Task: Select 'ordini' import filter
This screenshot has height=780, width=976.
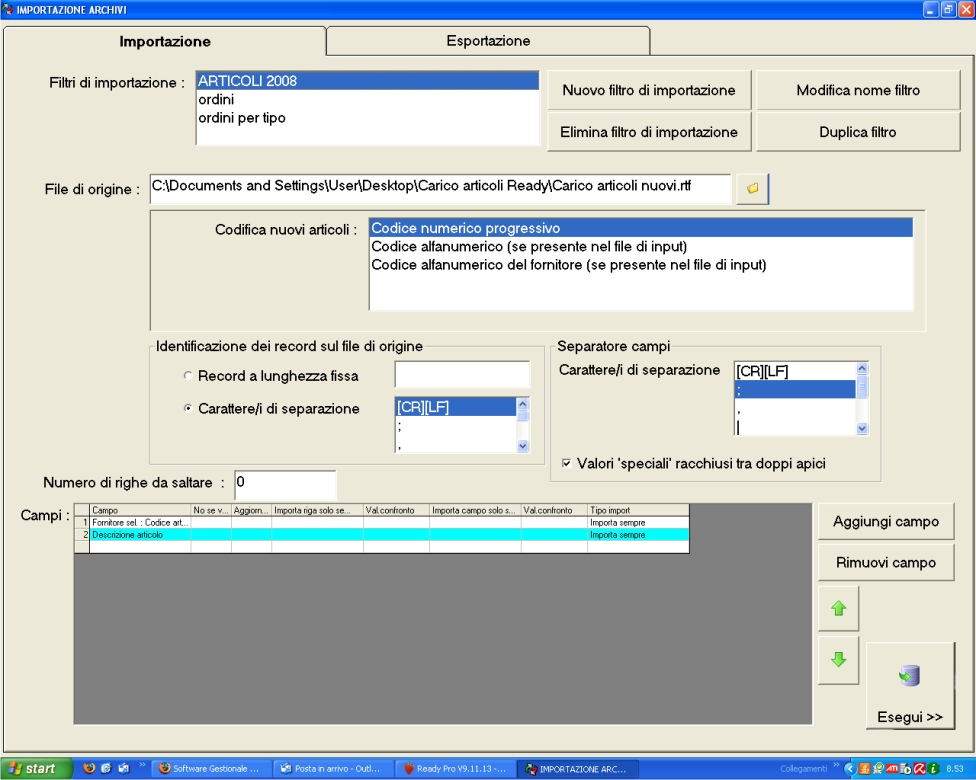Action: [367, 100]
